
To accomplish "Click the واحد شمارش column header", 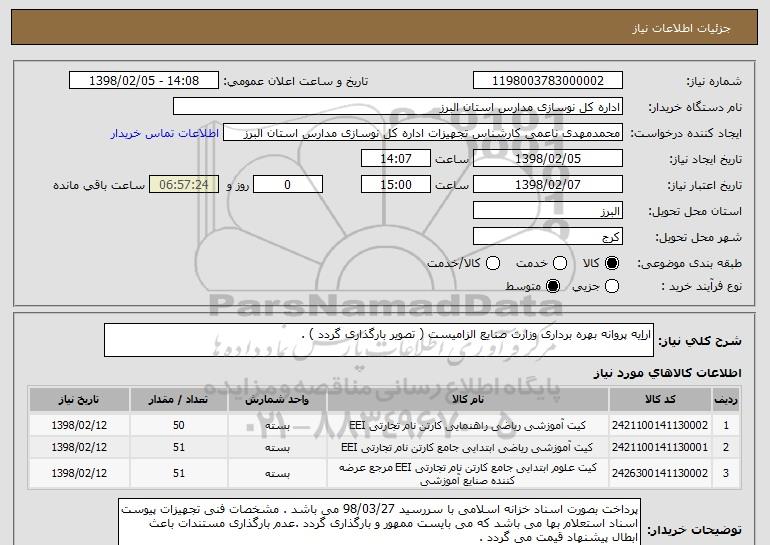I will (x=277, y=400).
